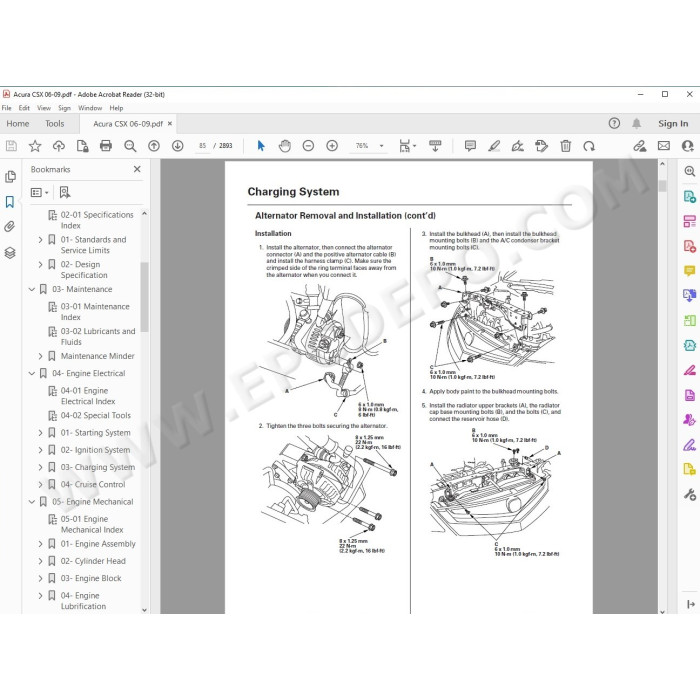The height and width of the screenshot is (700, 700).
Task: Close the Acura CSX 06-09.pdf tab
Action: pos(170,124)
